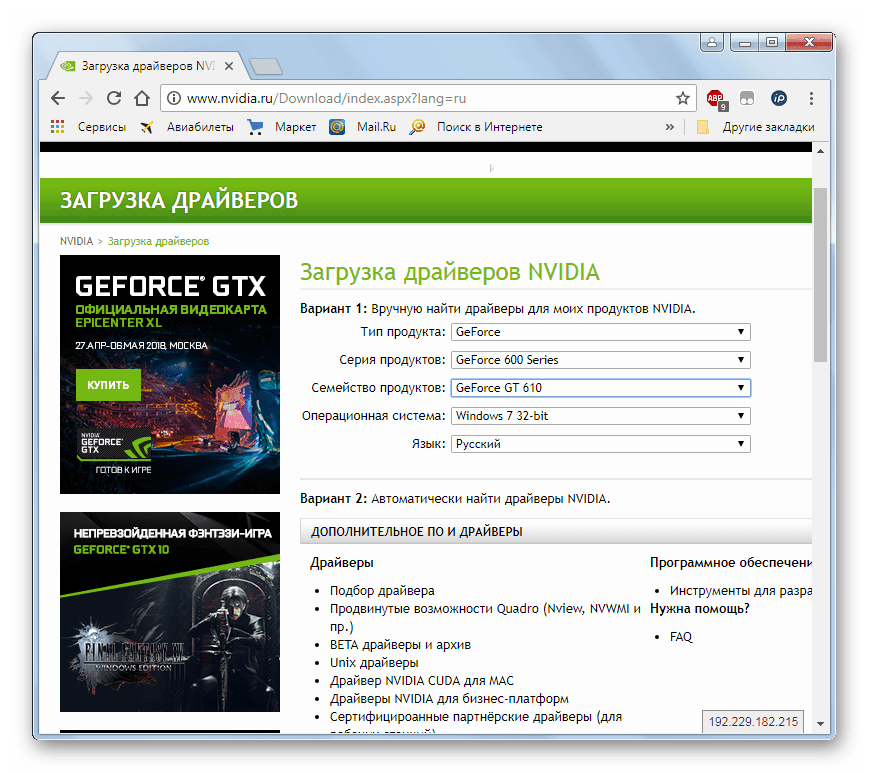Go back with the browser back arrow

(58, 99)
